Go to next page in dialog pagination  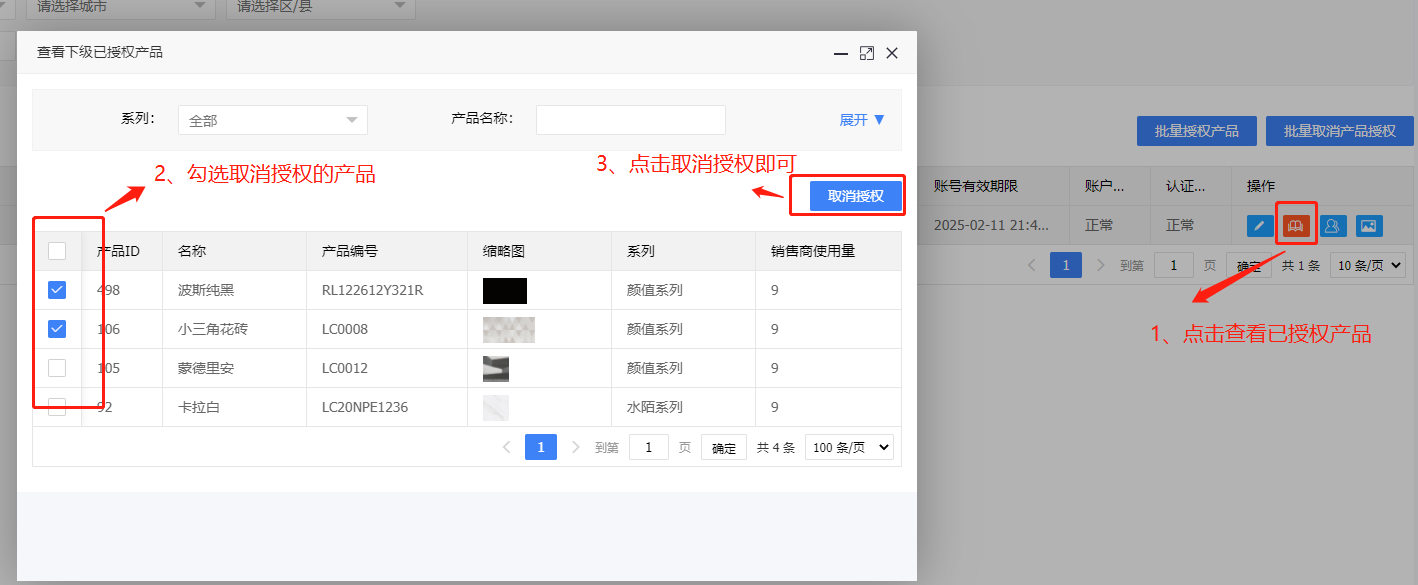click(575, 447)
